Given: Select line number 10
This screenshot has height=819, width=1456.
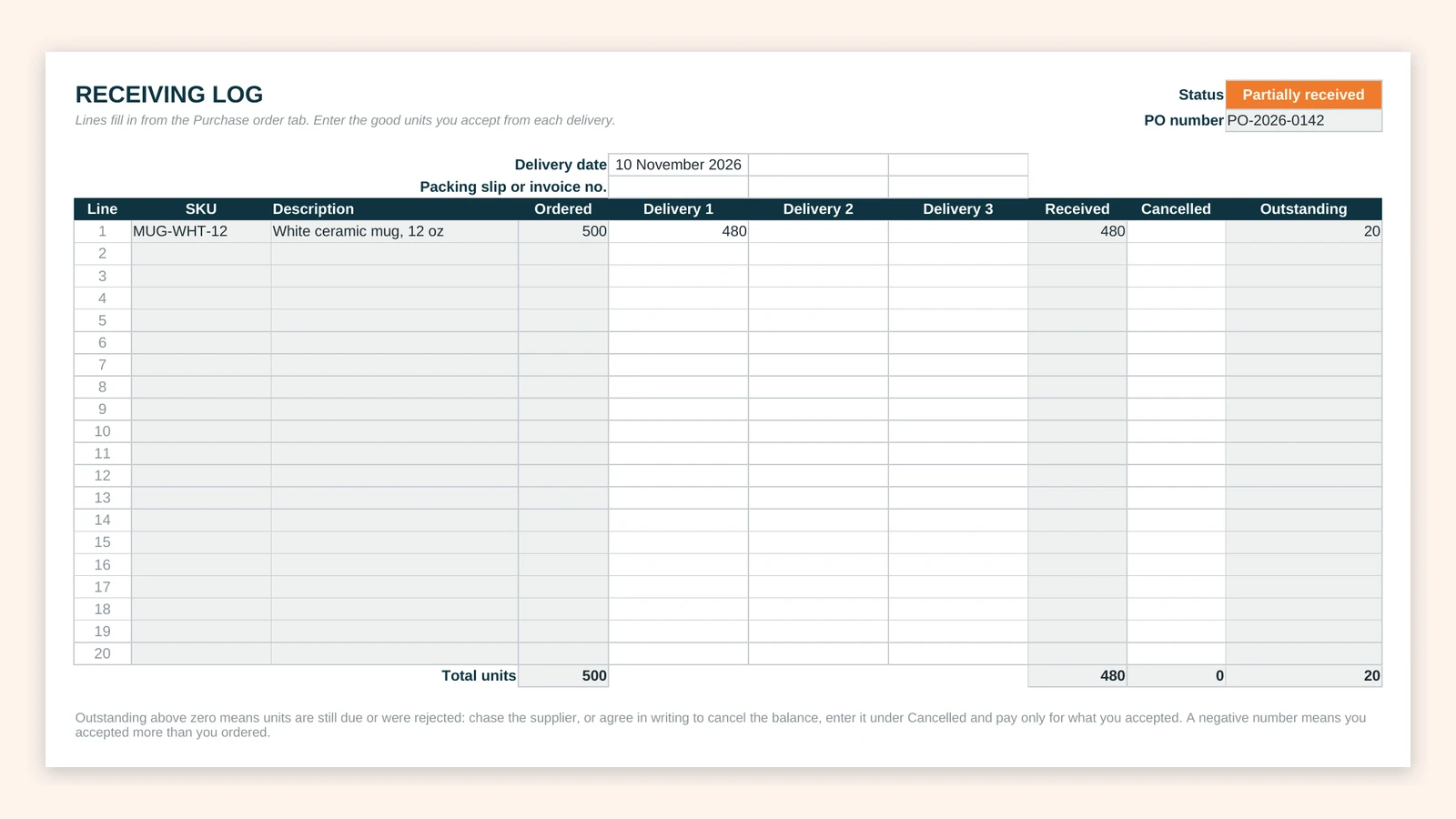Looking at the screenshot, I should click(x=103, y=431).
